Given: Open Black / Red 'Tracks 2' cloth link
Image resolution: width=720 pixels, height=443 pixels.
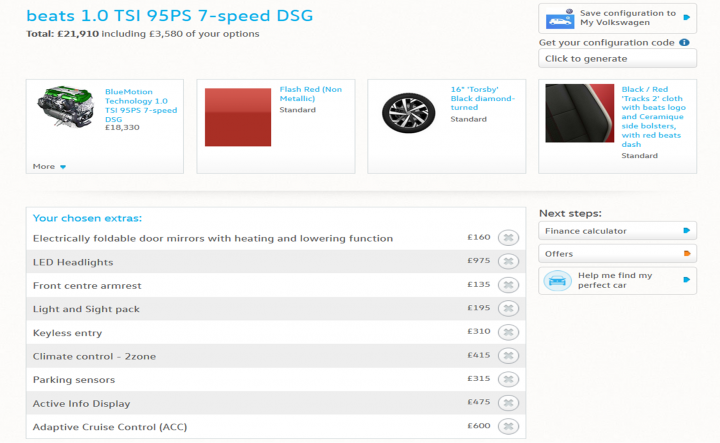Looking at the screenshot, I should coord(653,117).
